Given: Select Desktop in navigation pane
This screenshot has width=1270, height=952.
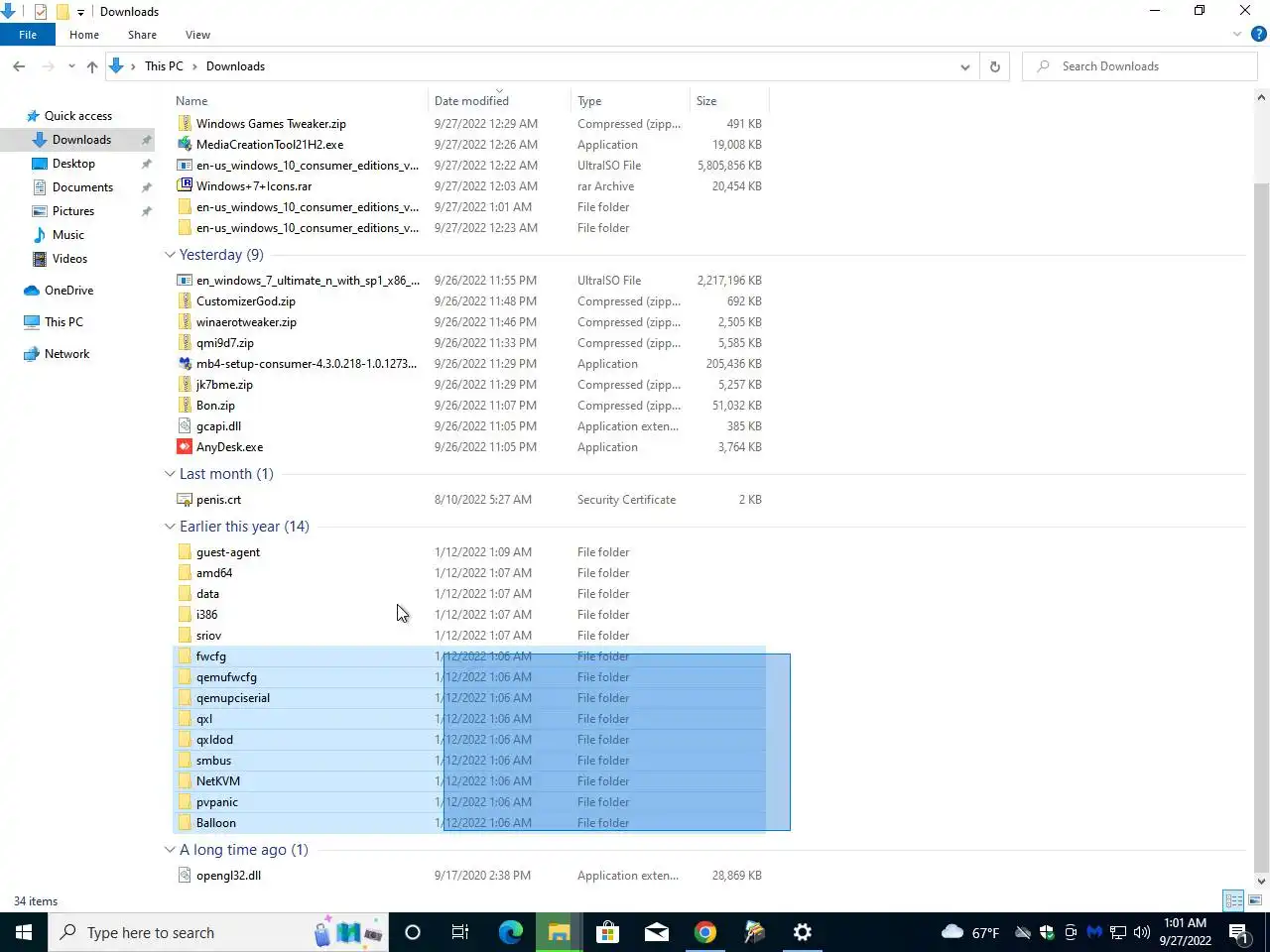Looking at the screenshot, I should (x=73, y=164).
